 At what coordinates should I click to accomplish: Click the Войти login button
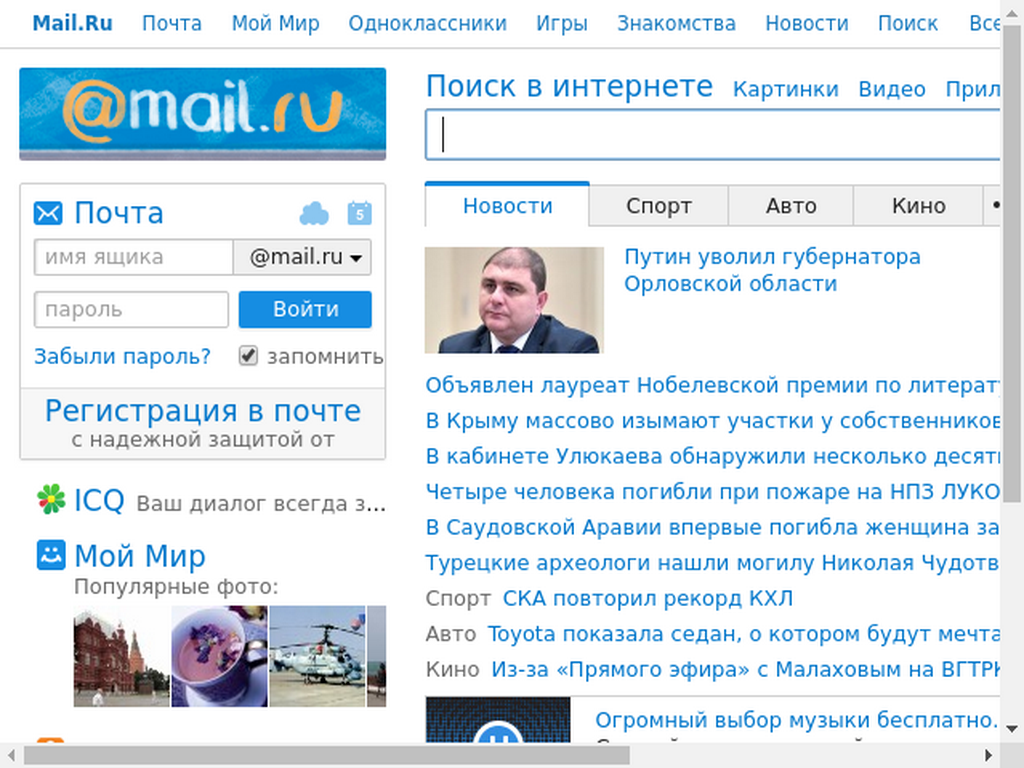pyautogui.click(x=305, y=310)
